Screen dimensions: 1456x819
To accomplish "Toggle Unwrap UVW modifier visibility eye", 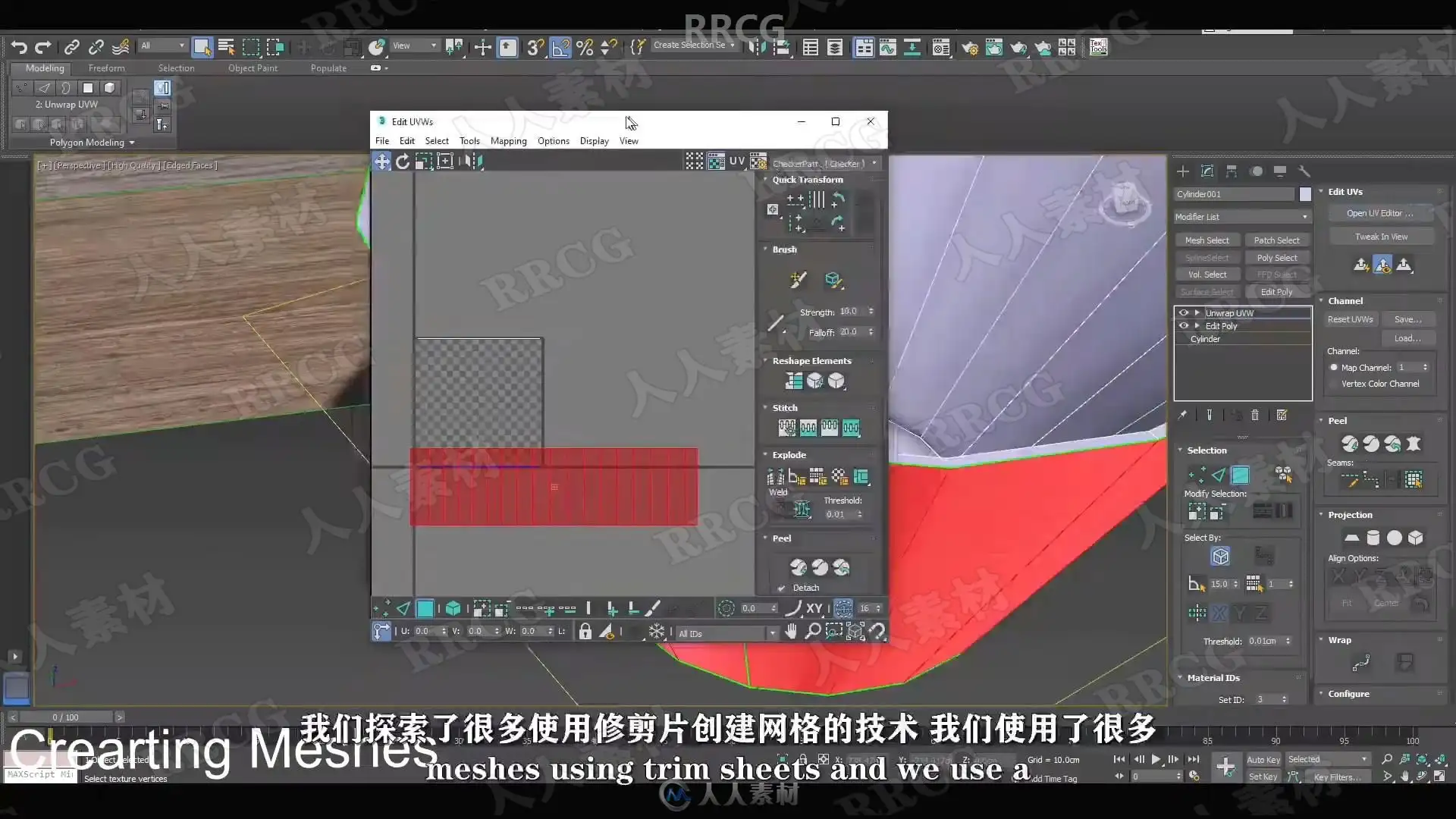I will point(1183,312).
